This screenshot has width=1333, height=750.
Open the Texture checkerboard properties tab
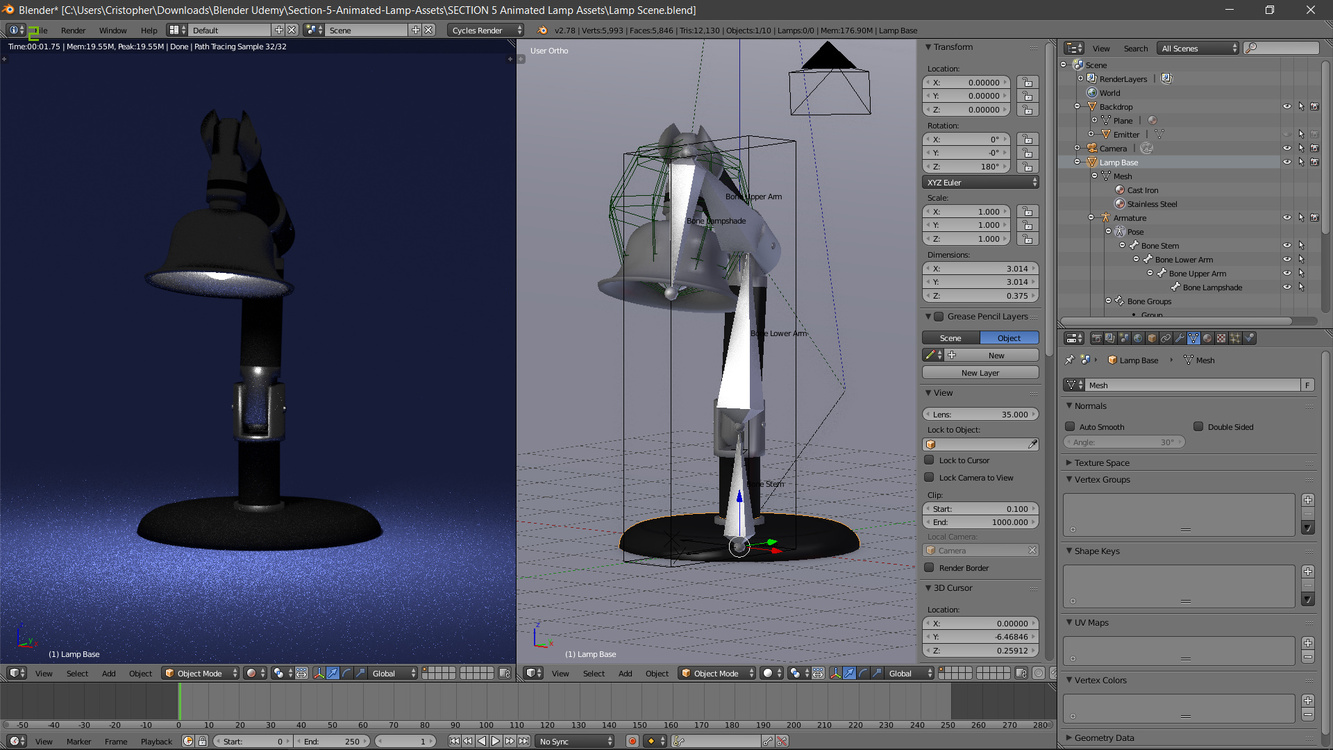1221,338
